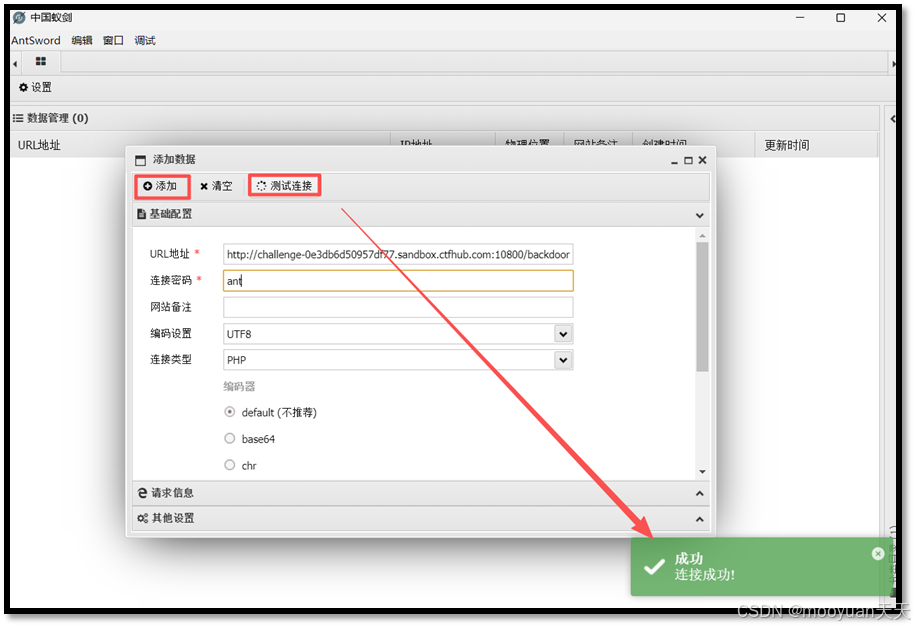The image size is (915, 627).
Task: Click the URL地址 column header
Action: (x=39, y=145)
